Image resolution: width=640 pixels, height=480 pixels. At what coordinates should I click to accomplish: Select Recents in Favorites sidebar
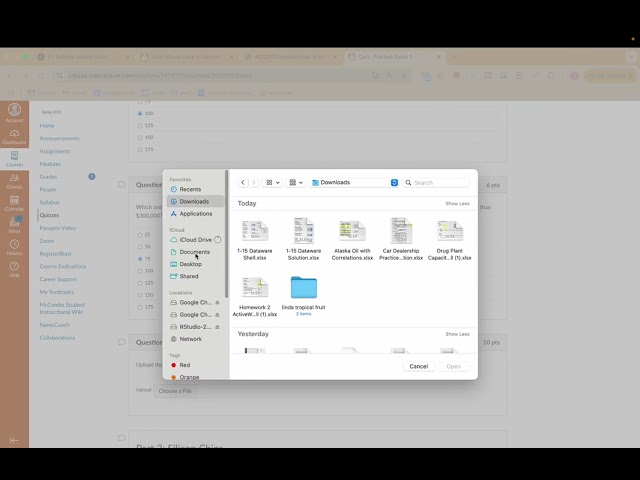click(x=190, y=189)
